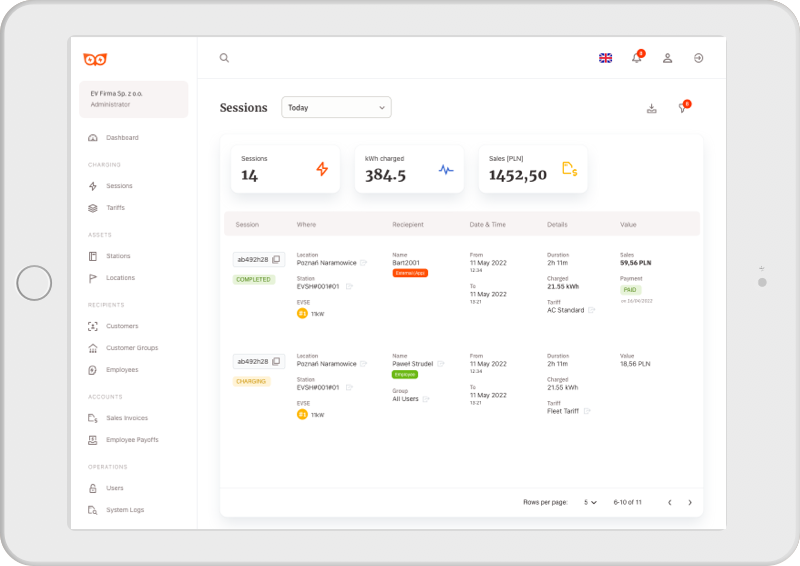Go to the previous page of sessions
This screenshot has height=566, width=800.
click(x=669, y=502)
